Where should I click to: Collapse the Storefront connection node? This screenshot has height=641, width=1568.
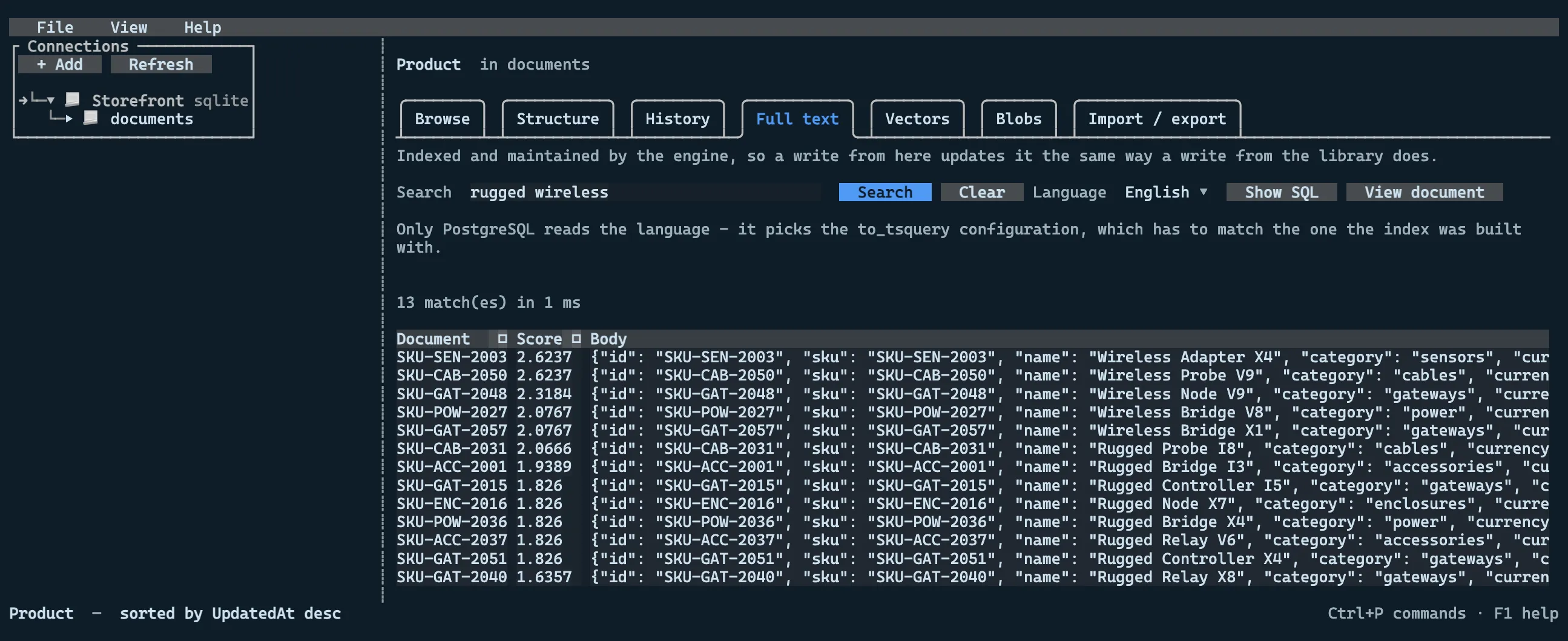[50, 100]
